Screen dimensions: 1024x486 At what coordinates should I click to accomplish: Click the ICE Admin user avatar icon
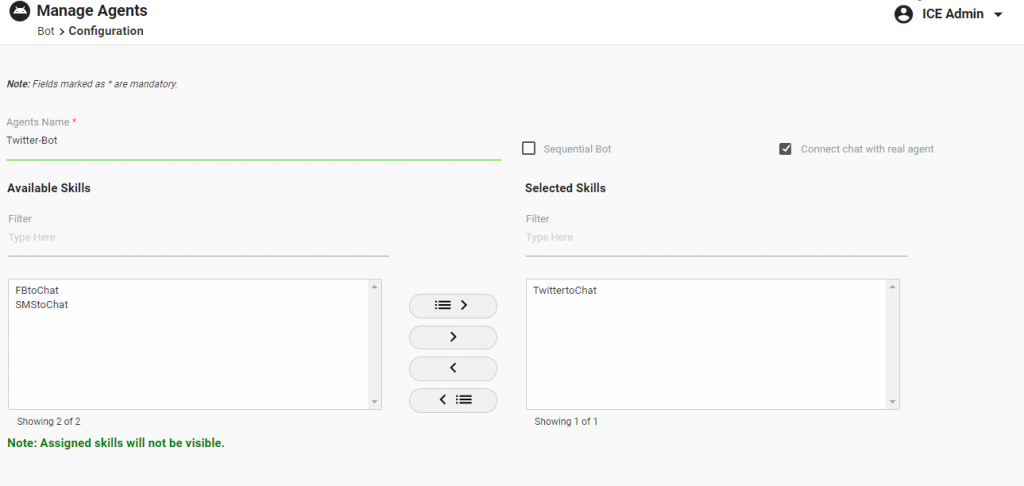point(903,14)
